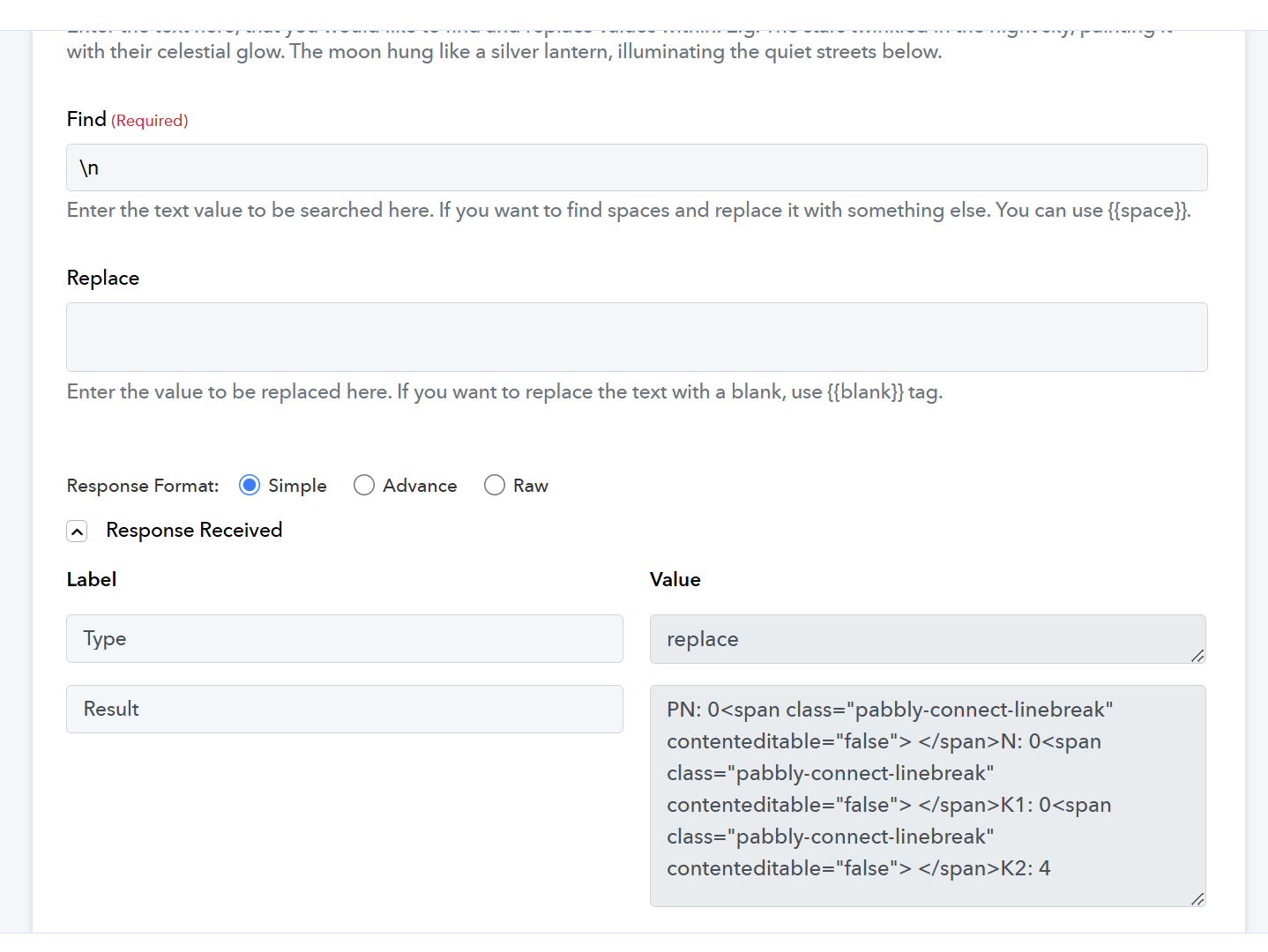
Task: Click the {{space}} hint text under Find
Action: [x=1147, y=210]
